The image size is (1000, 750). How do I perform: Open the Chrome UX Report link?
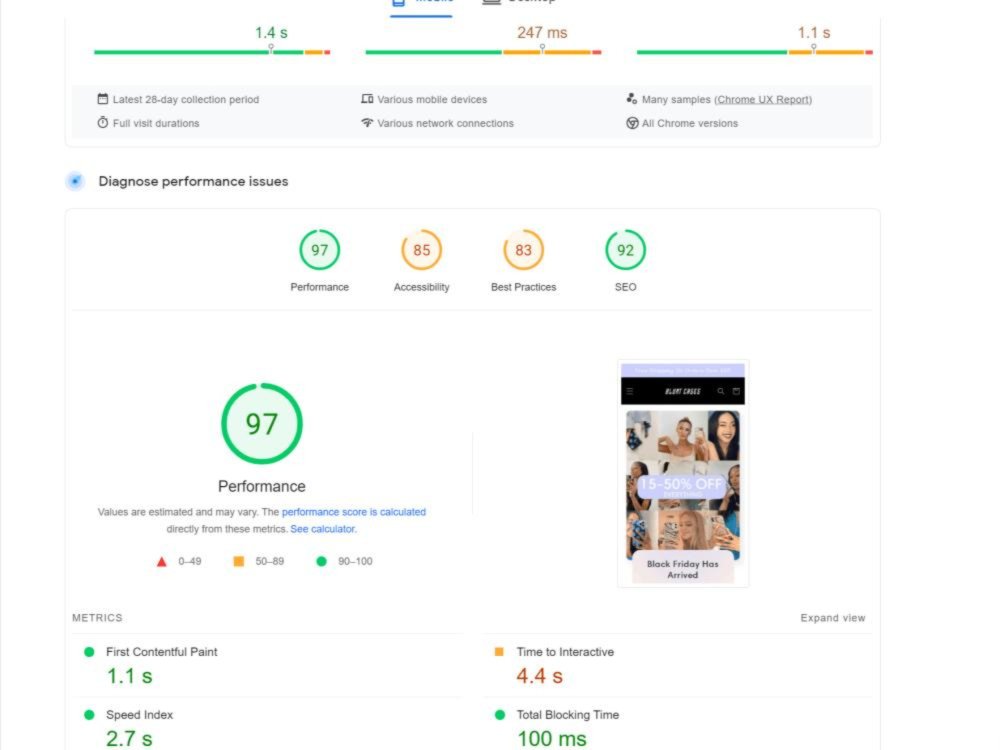pyautogui.click(x=763, y=99)
